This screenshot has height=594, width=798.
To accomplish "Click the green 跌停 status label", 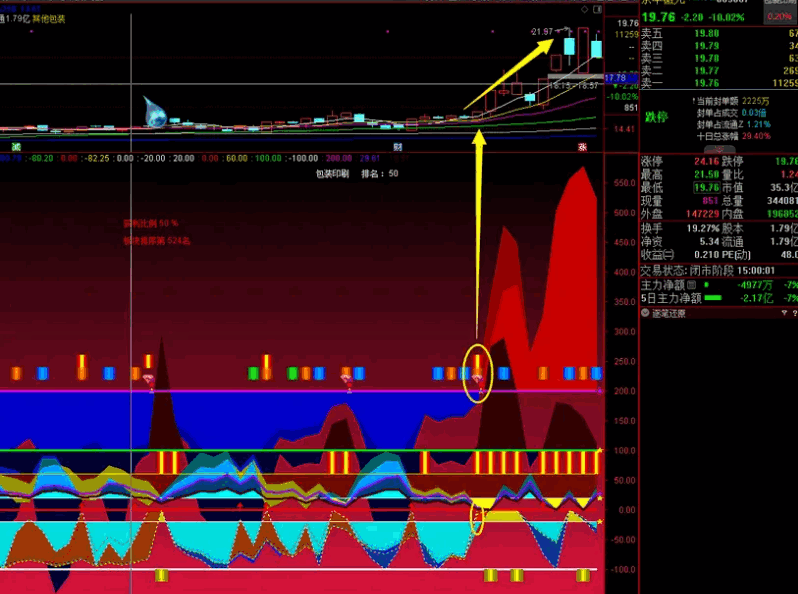I will point(656,117).
